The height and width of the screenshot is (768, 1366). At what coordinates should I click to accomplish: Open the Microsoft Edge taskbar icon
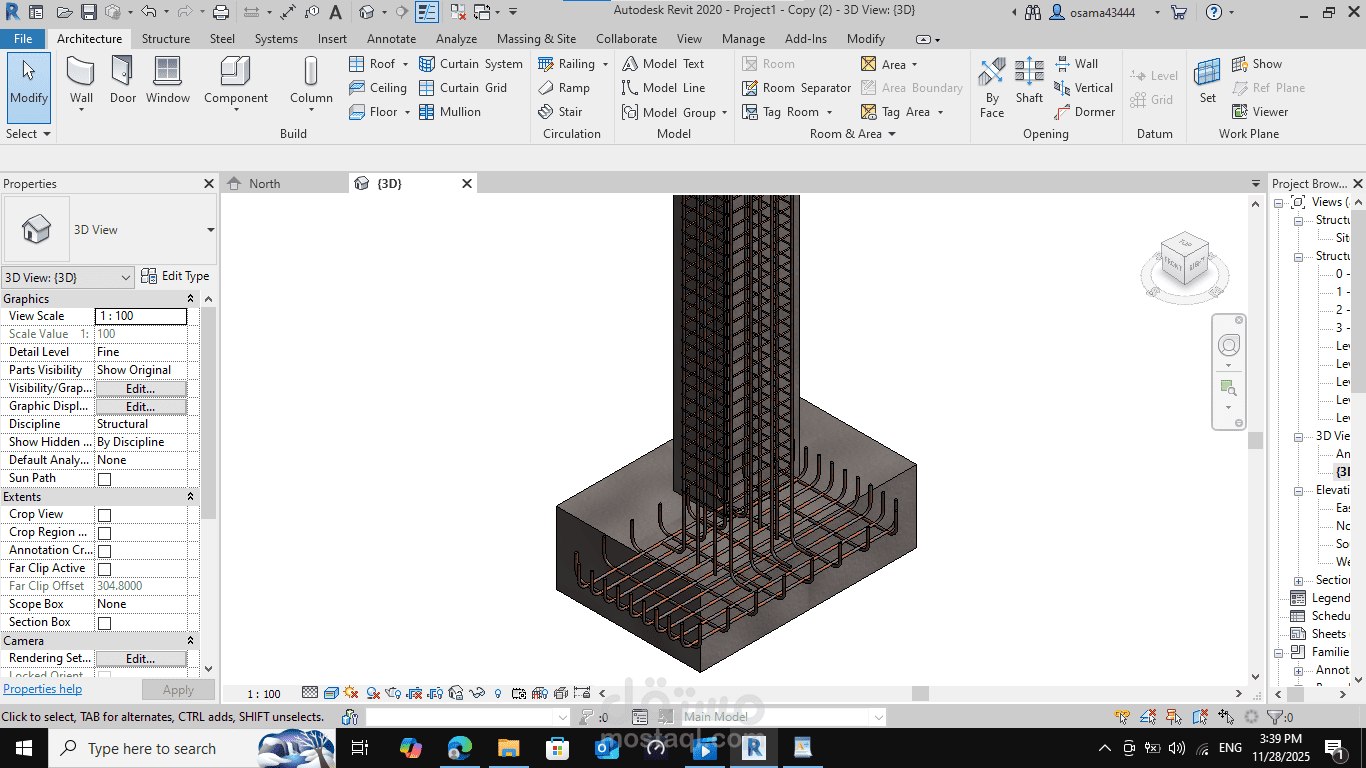(x=459, y=747)
